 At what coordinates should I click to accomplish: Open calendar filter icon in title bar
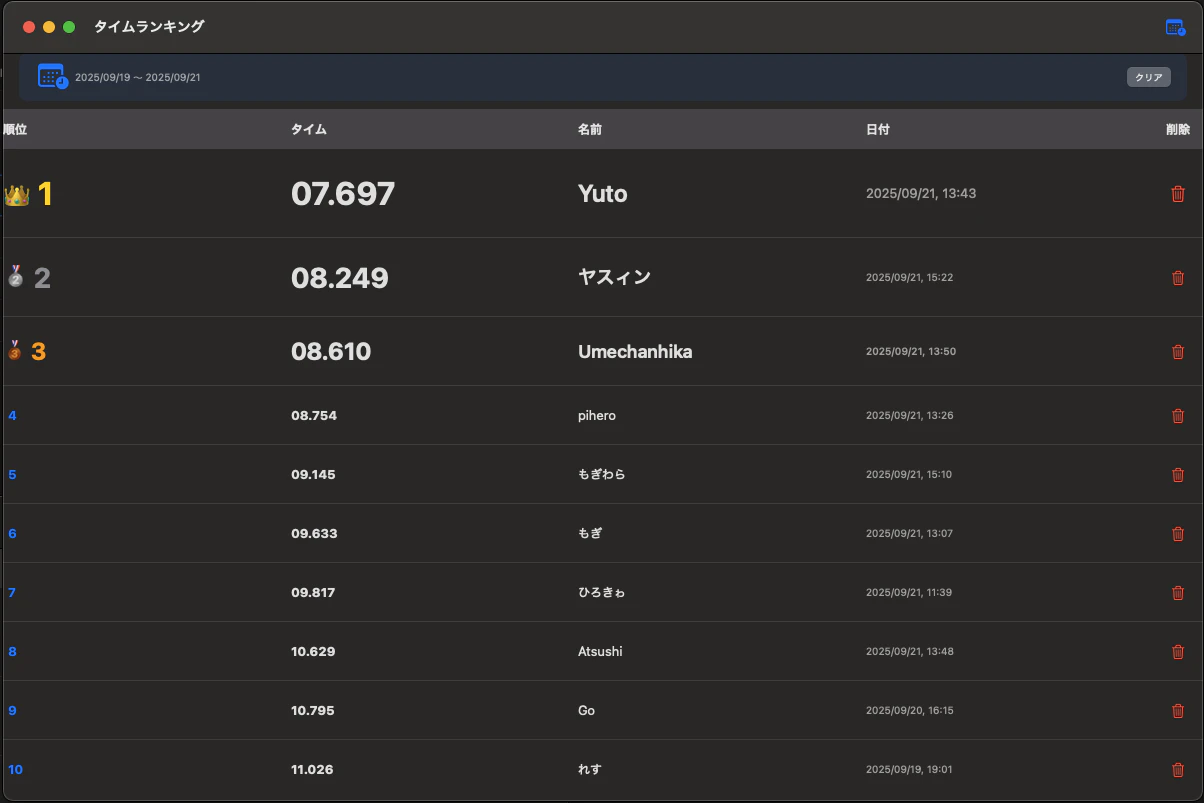1175,28
